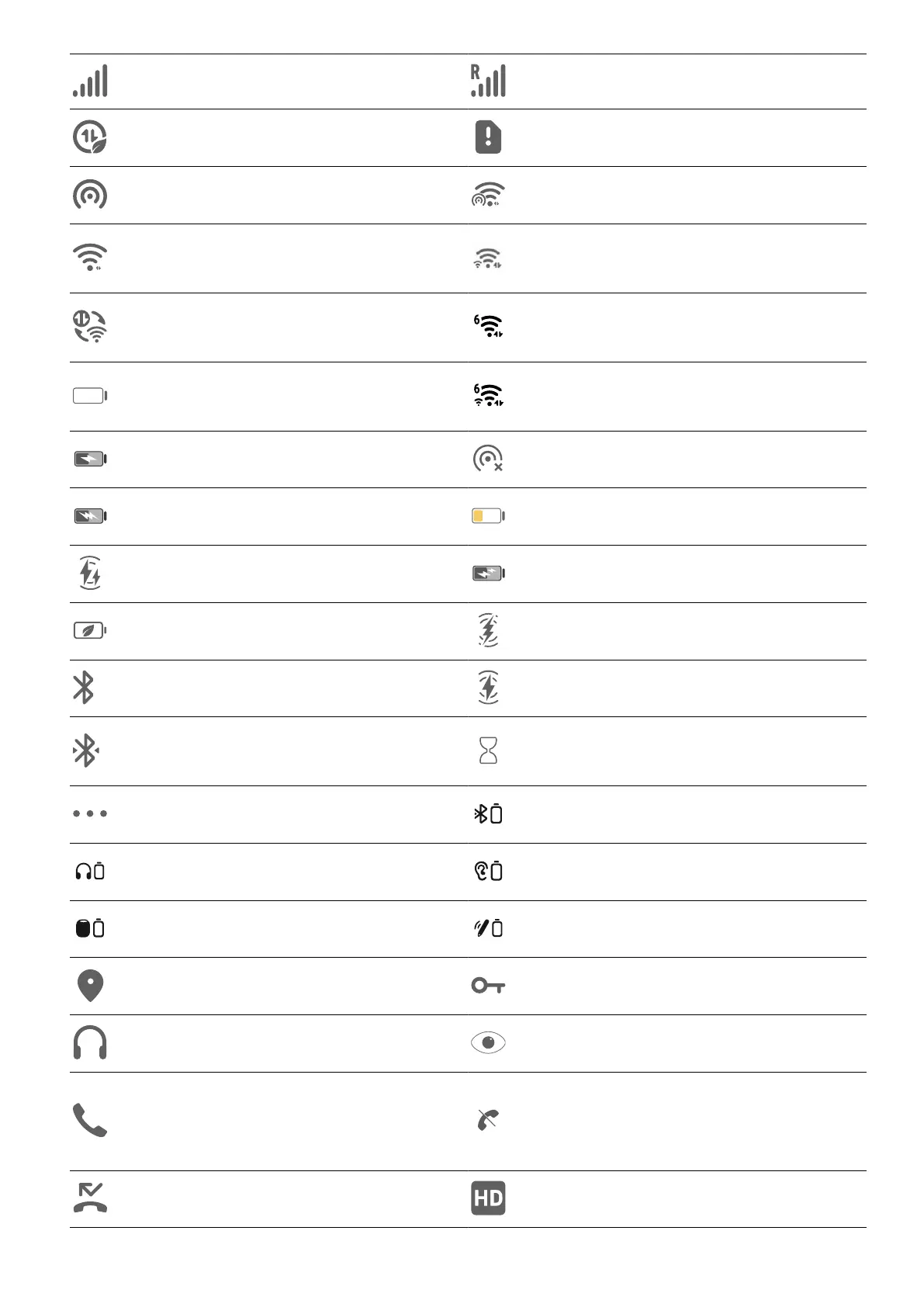Viewport: 924px width, 1307px height.
Task: Click the crossed-out phone handset icon
Action: coord(488,1120)
